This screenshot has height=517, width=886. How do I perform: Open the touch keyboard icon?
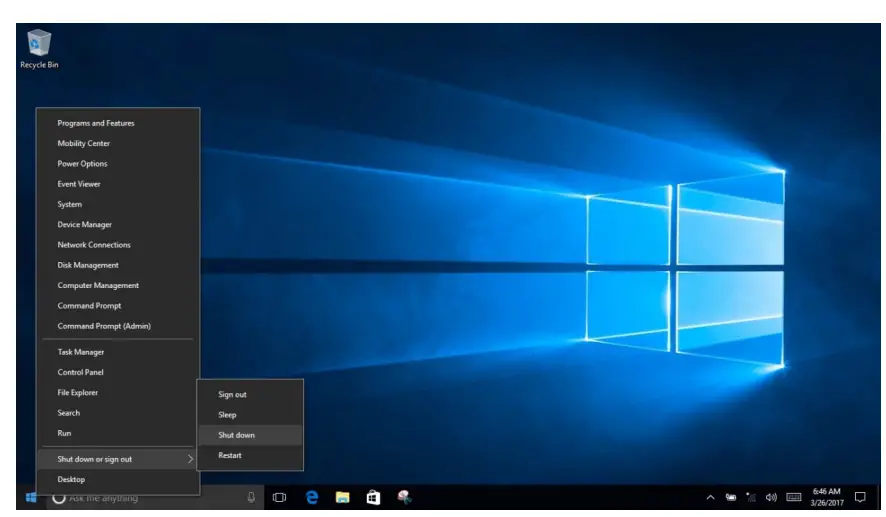[793, 497]
